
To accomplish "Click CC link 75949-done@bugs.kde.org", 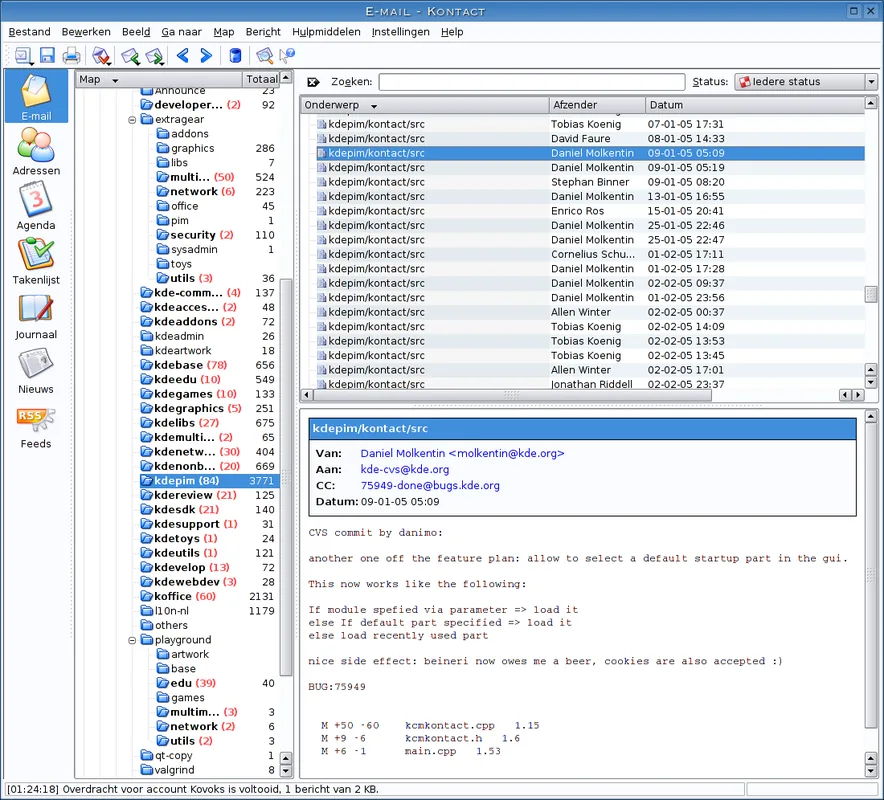I will (430, 485).
